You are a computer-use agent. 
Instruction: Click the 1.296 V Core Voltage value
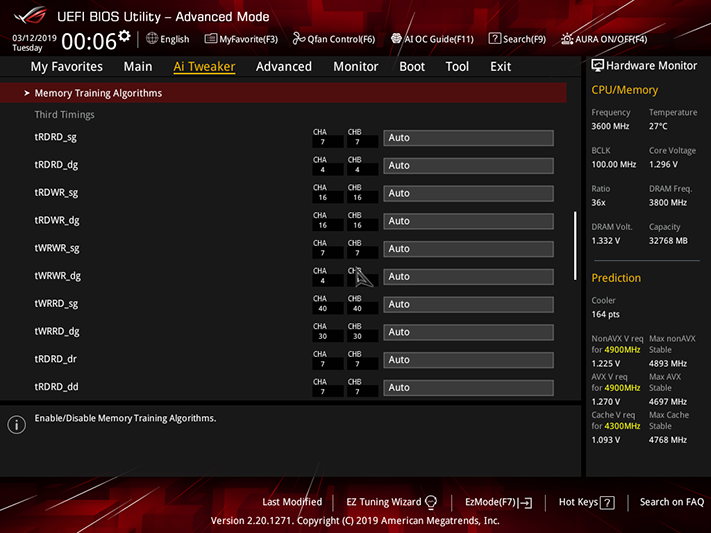tap(663, 164)
